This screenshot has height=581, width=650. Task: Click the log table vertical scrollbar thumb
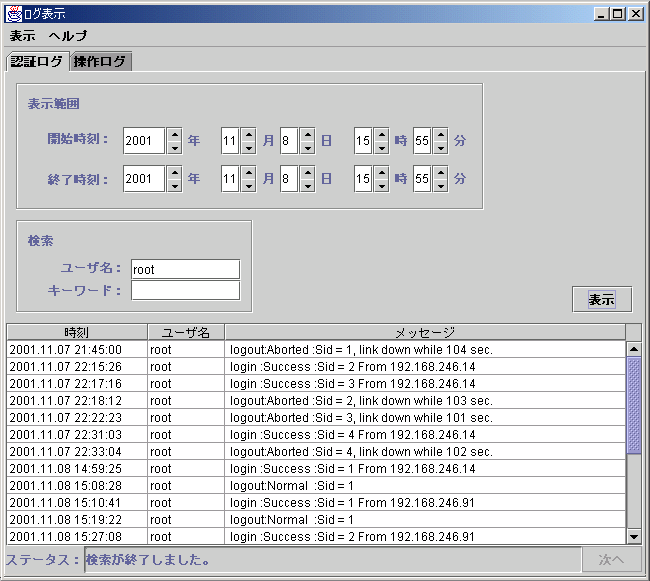point(634,405)
